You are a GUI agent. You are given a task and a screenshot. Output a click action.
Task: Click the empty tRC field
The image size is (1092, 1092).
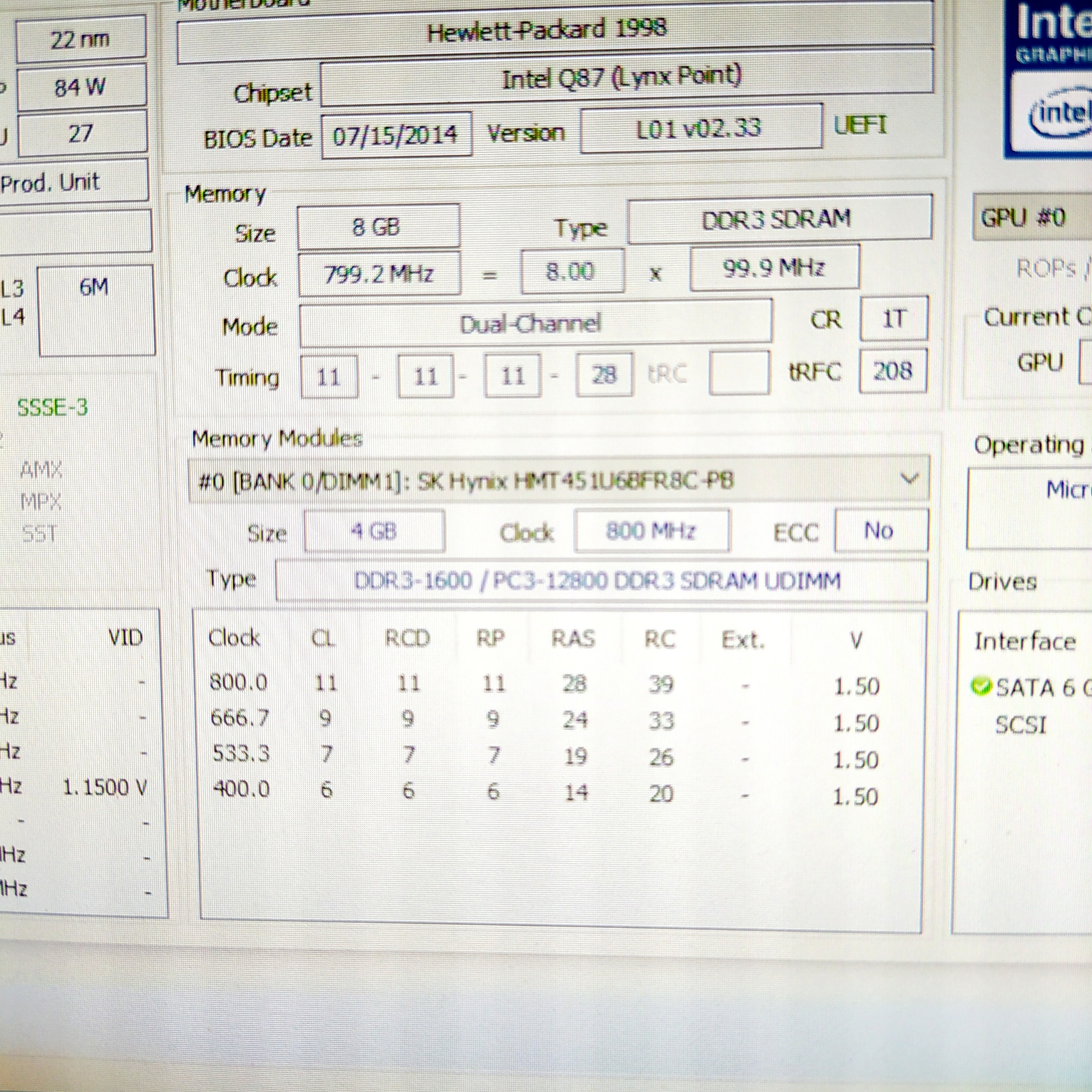click(739, 372)
